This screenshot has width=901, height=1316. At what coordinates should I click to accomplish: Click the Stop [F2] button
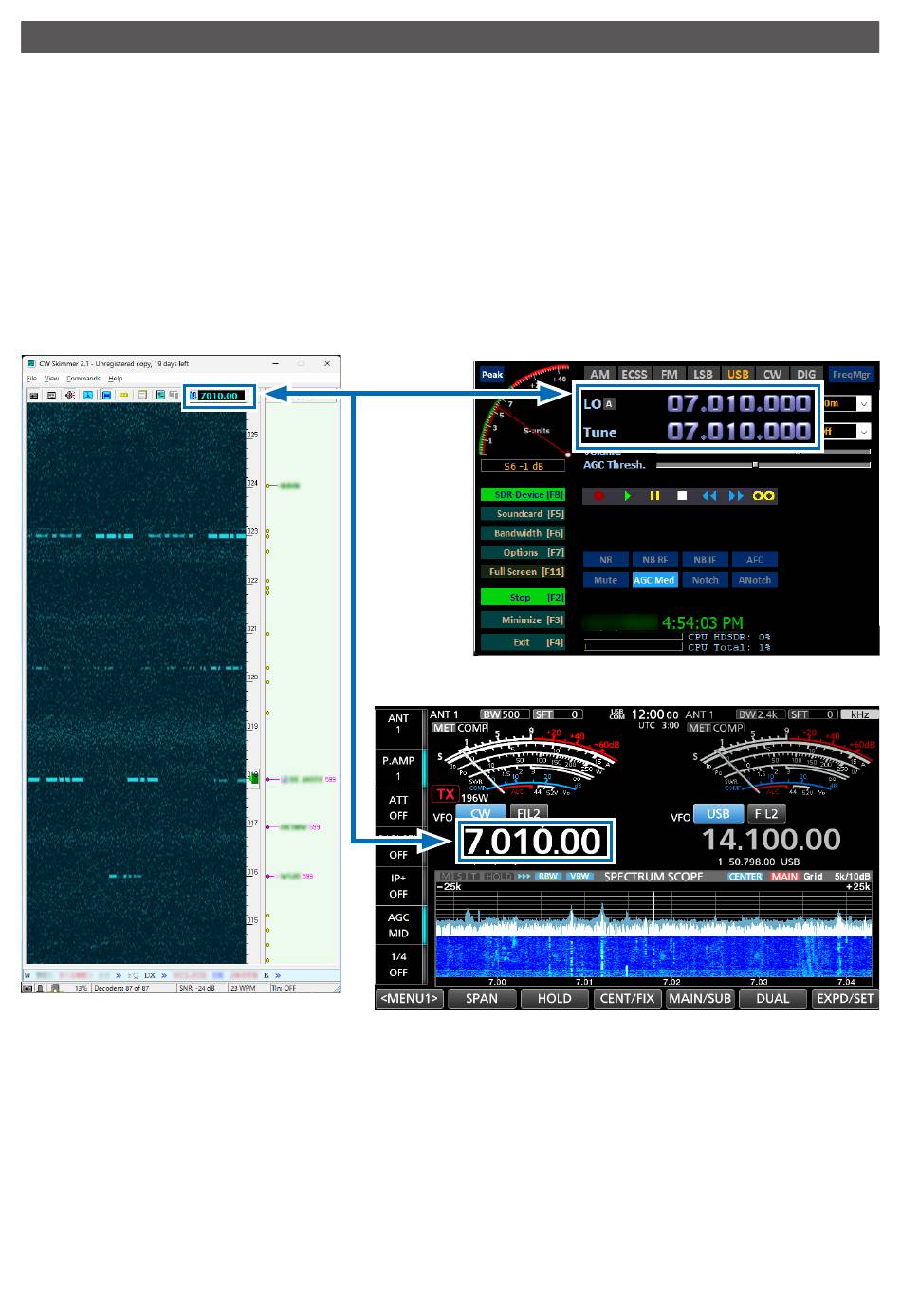pyautogui.click(x=523, y=598)
